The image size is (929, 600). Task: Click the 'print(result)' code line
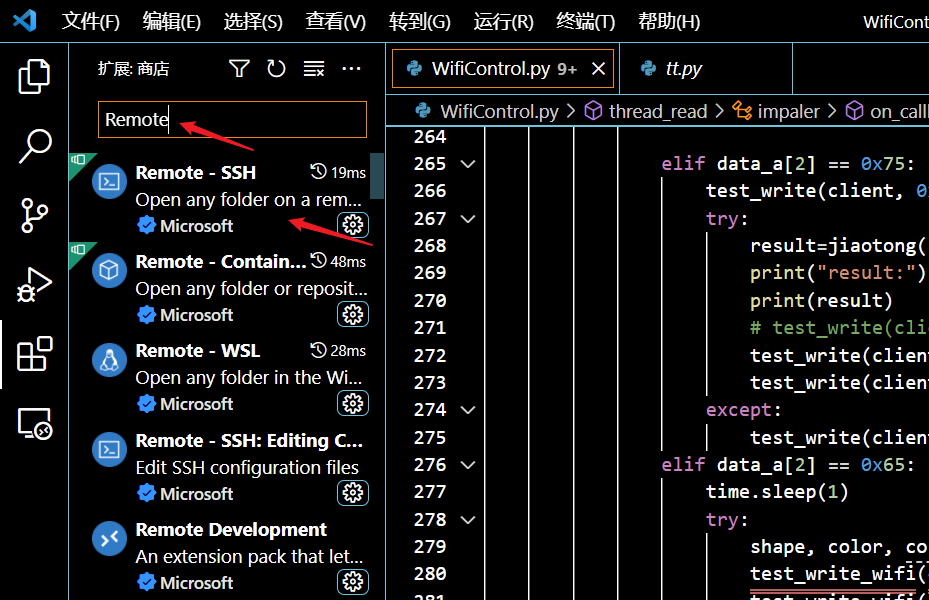click(x=821, y=300)
